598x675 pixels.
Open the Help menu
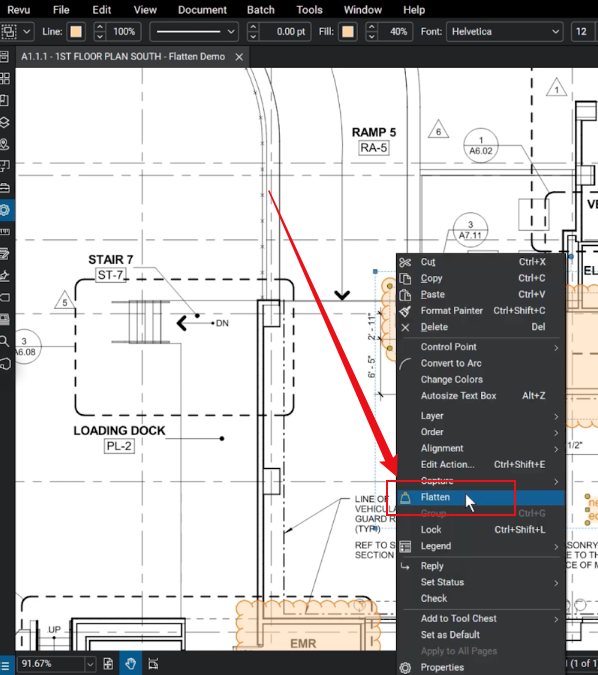coord(414,9)
